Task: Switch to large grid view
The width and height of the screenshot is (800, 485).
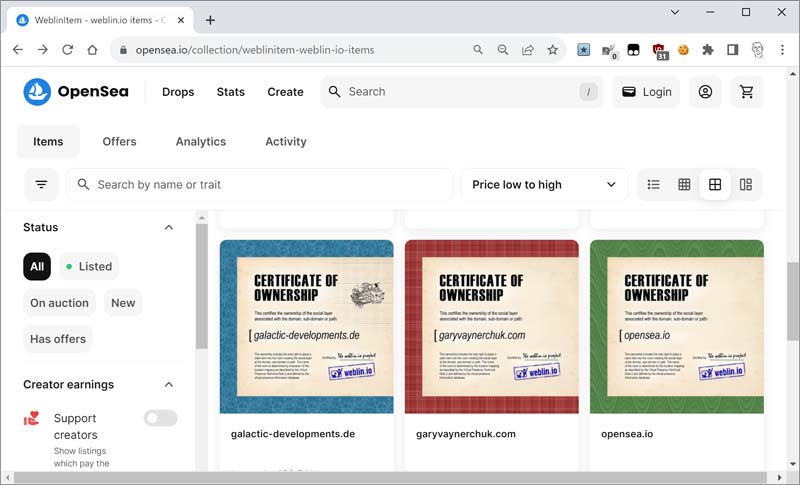Action: 715,184
